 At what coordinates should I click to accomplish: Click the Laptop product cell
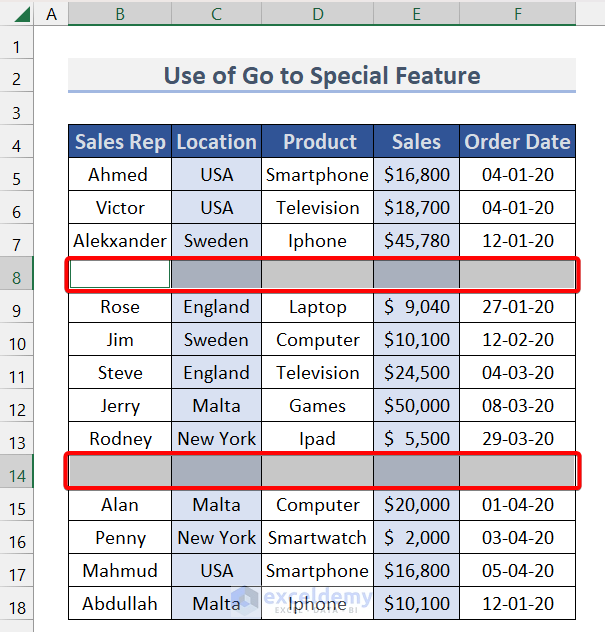coord(317,307)
